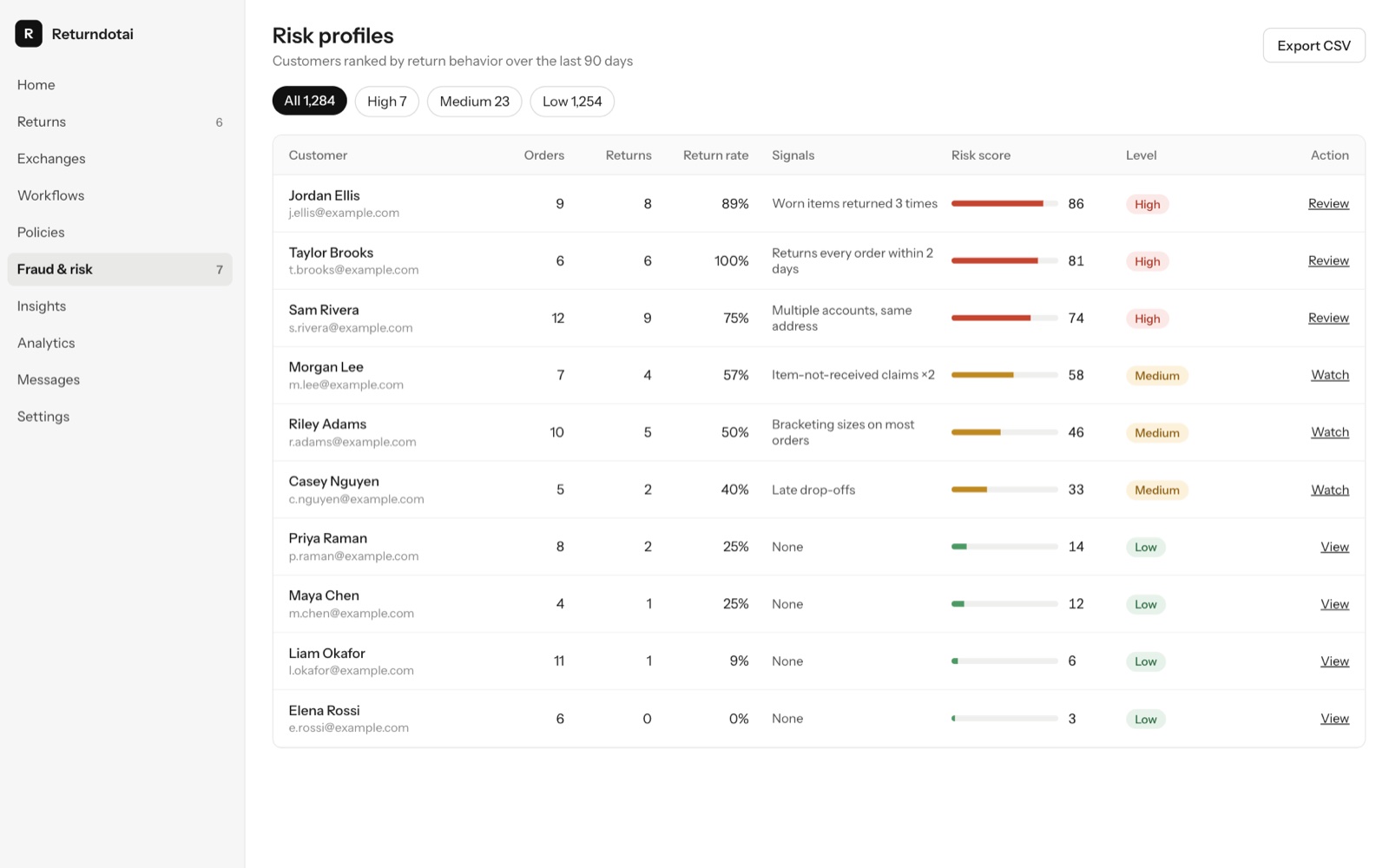Open the Policies page
Viewport: 1389px width, 868px height.
point(120,233)
